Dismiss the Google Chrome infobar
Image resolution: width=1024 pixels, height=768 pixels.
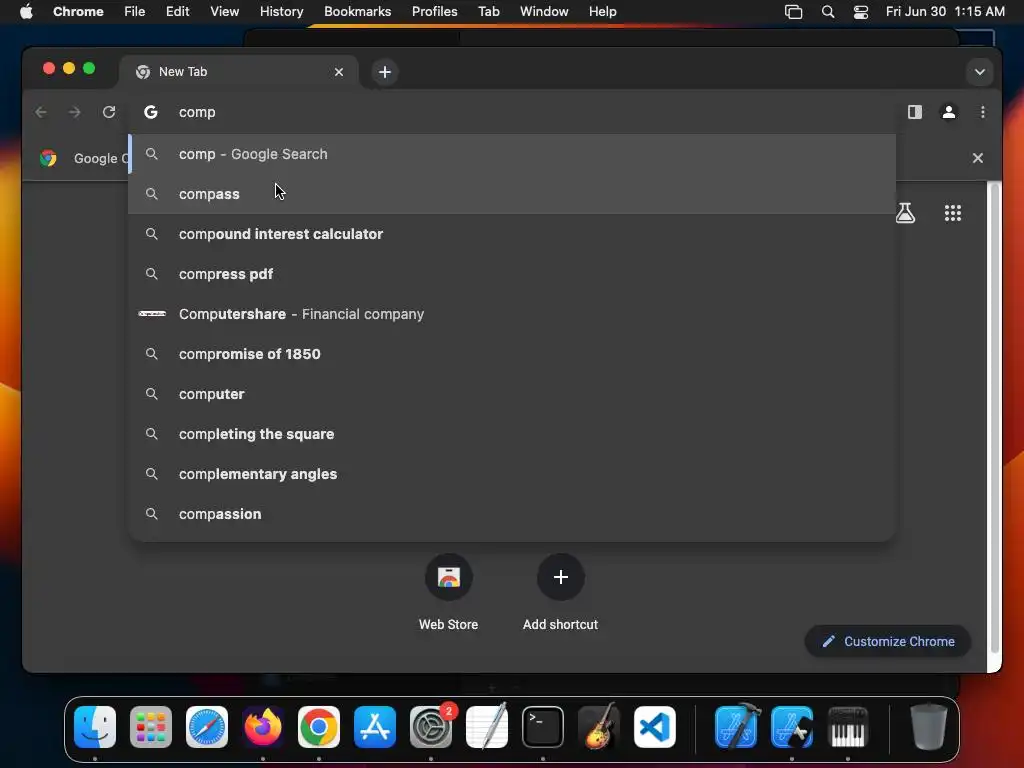click(978, 158)
